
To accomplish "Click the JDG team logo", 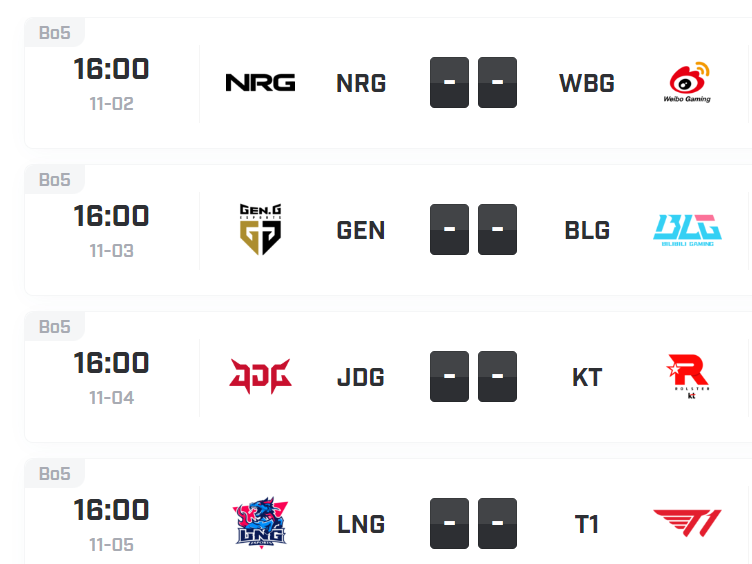I will click(x=260, y=377).
